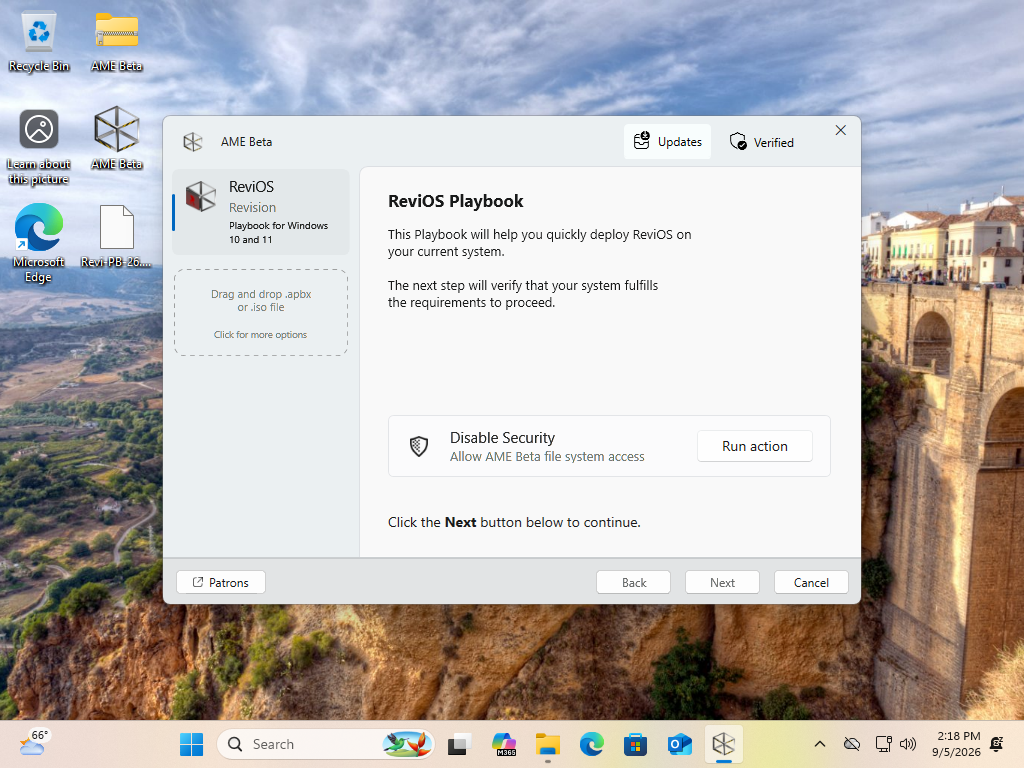Click 'Click for more options' text
Image resolution: width=1024 pixels, height=768 pixels.
pyautogui.click(x=260, y=334)
